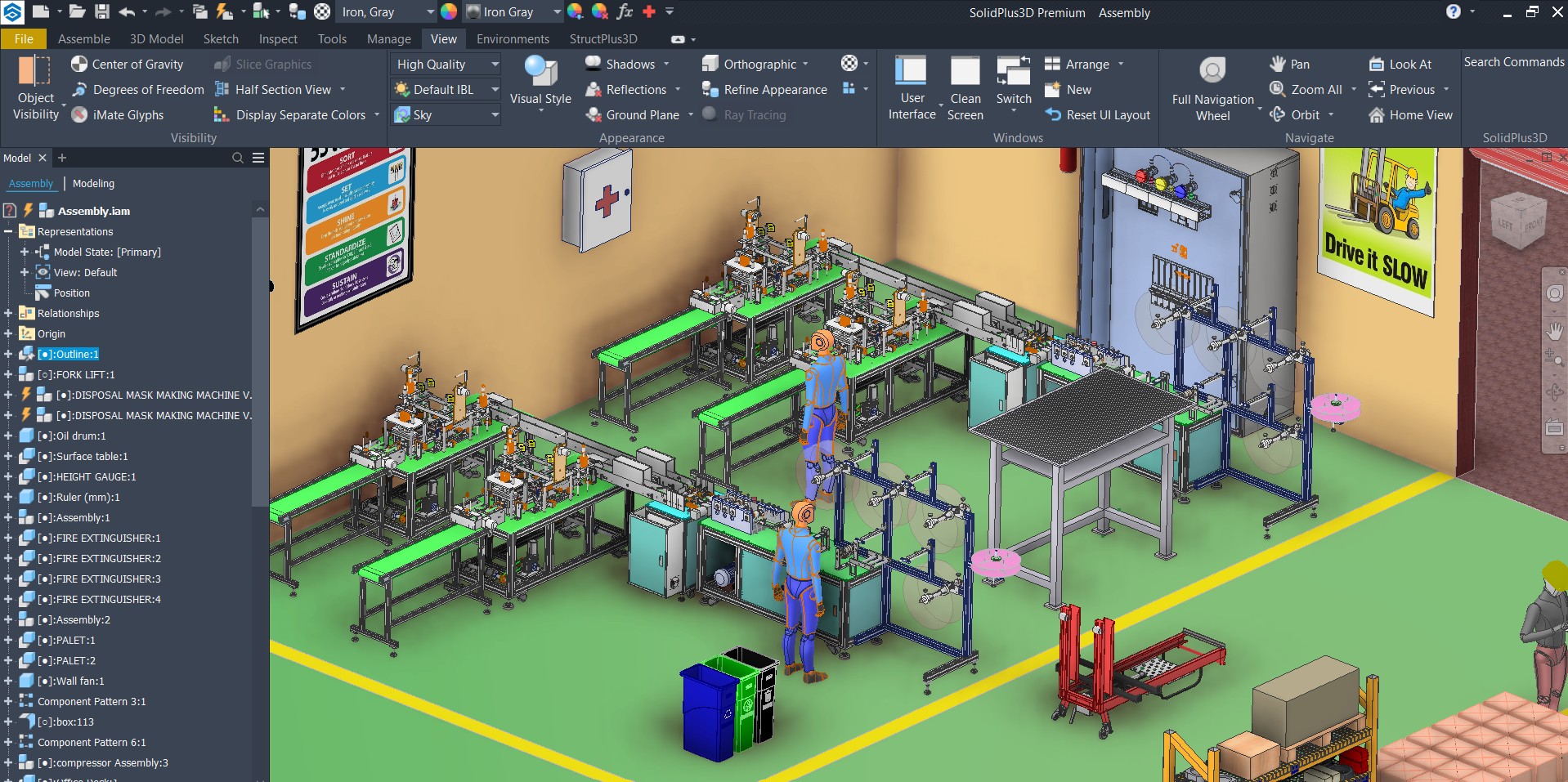This screenshot has width=1568, height=782.
Task: Open the Sky background dropdown
Action: click(x=447, y=115)
